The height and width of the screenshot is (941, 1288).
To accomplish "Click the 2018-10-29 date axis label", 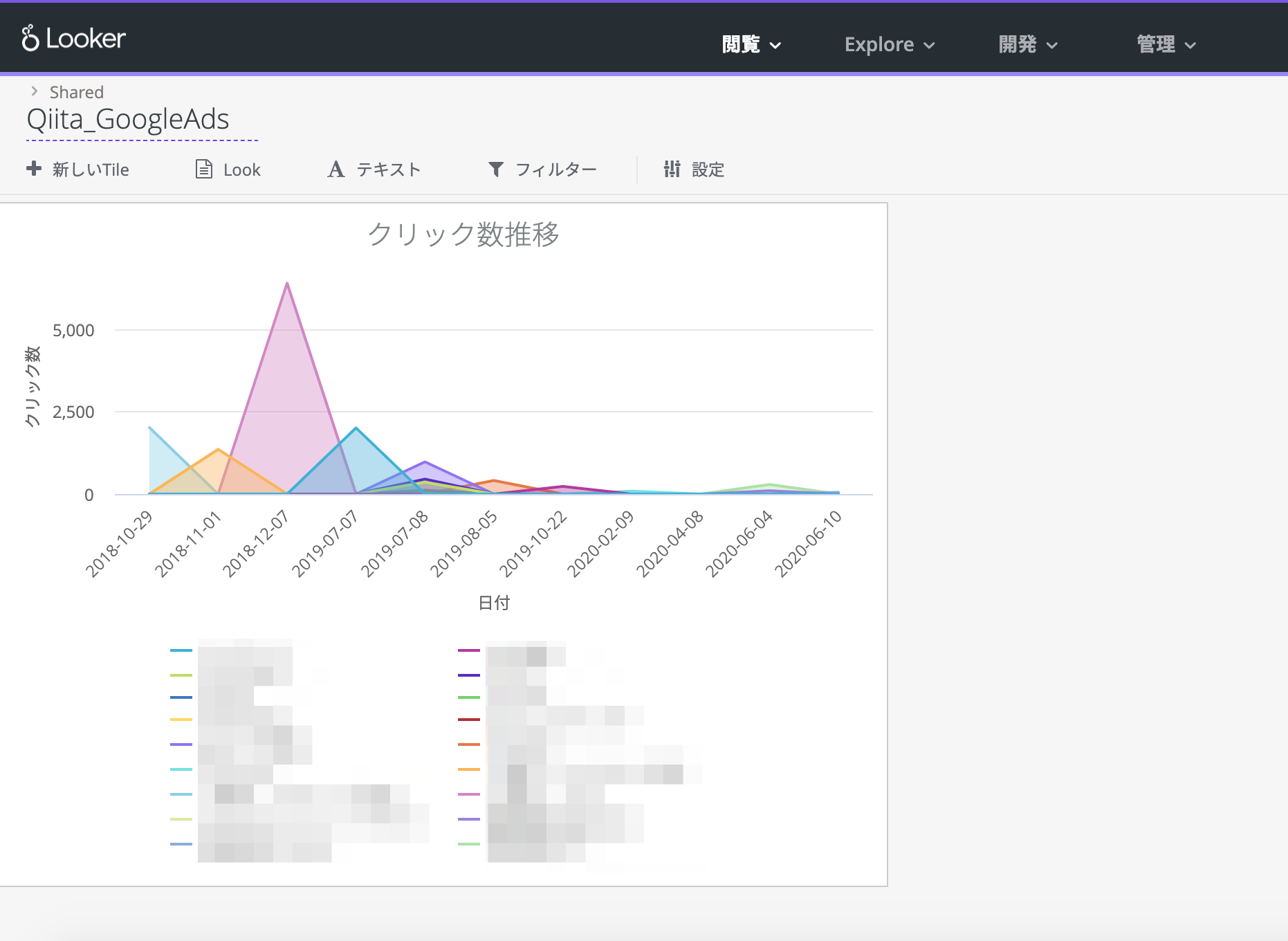I will point(118,544).
